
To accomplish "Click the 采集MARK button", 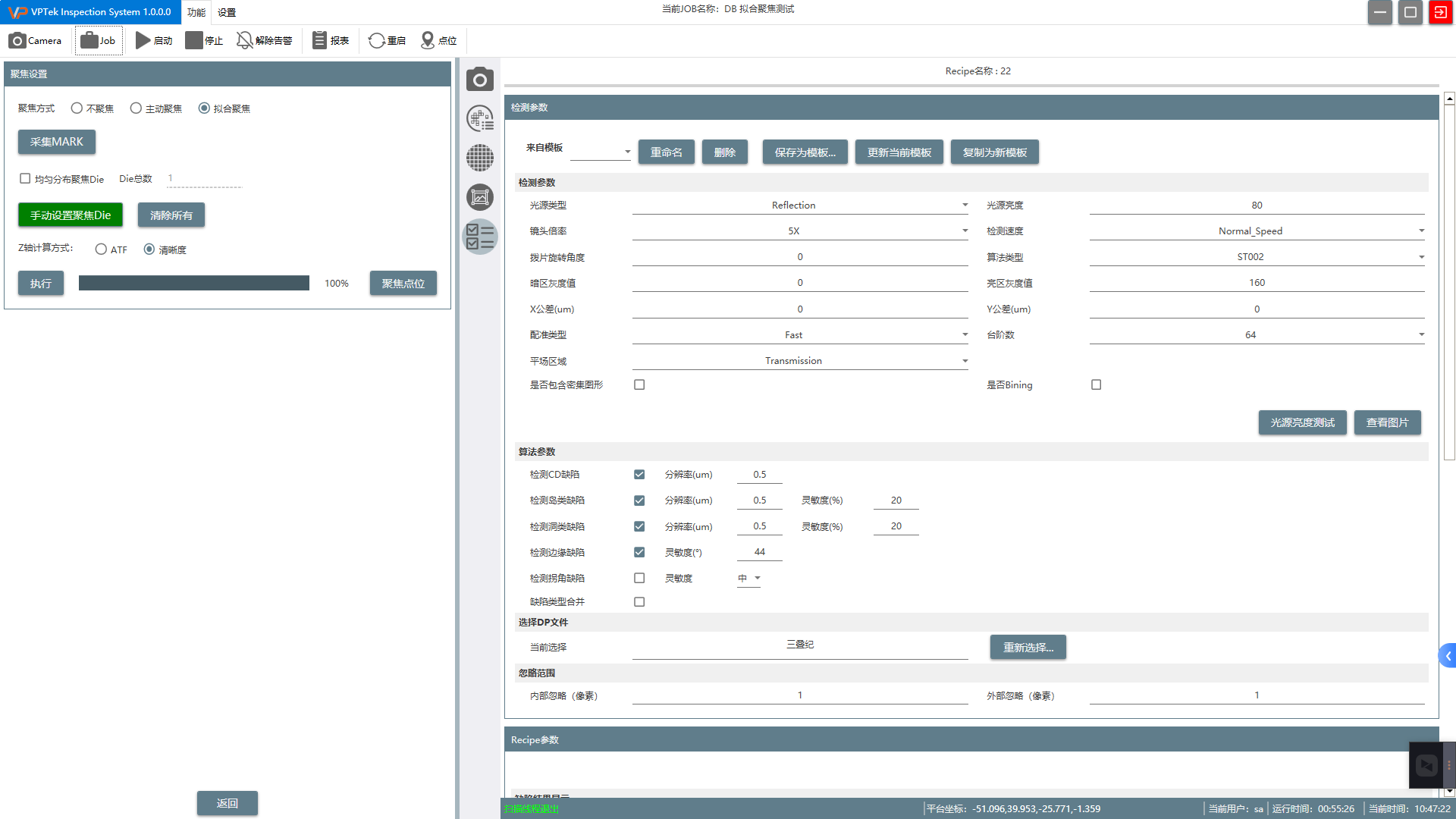I will point(57,143).
